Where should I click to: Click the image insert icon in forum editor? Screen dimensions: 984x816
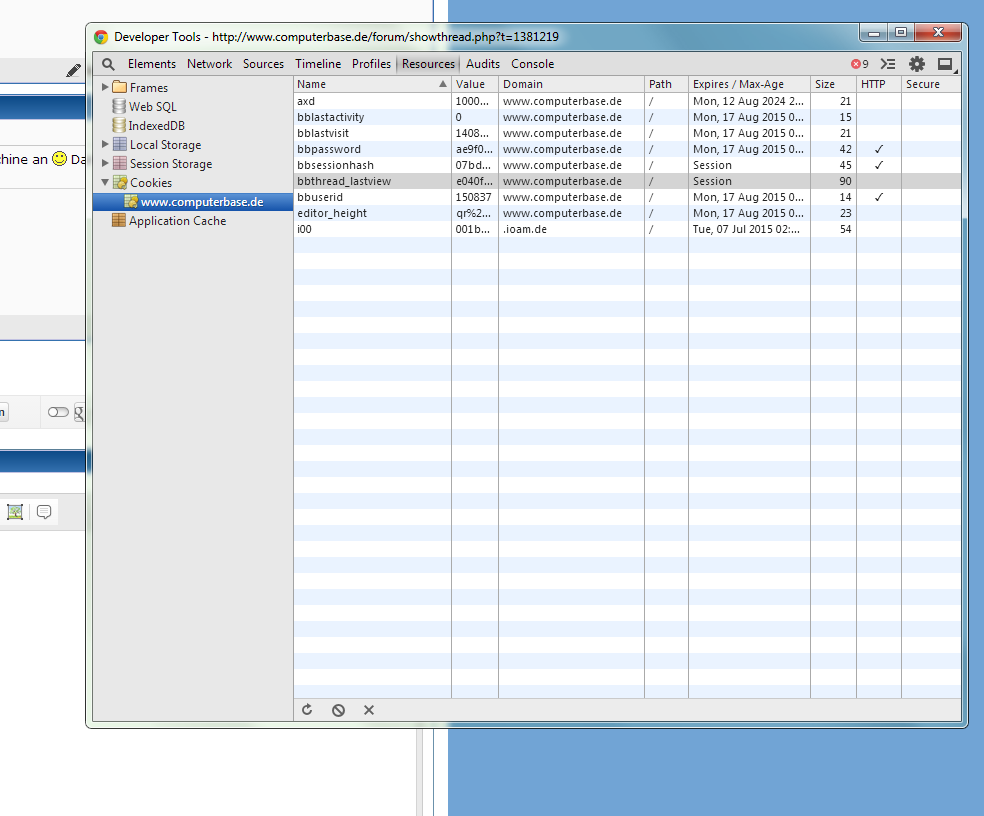tap(15, 512)
